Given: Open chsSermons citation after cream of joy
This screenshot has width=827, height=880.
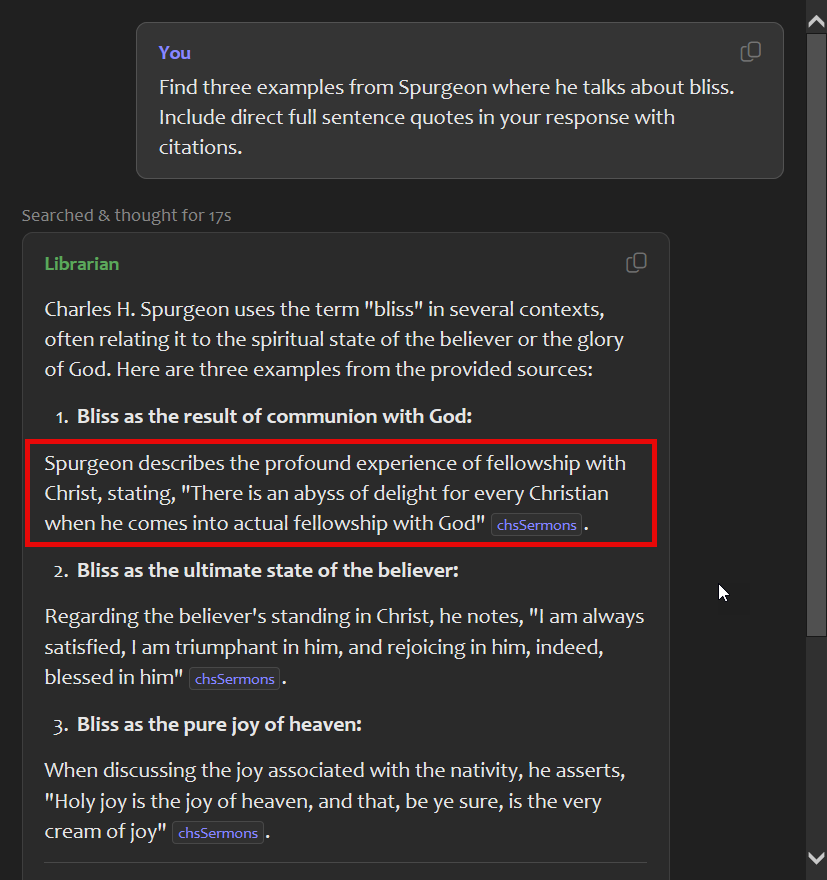Looking at the screenshot, I should point(218,833).
